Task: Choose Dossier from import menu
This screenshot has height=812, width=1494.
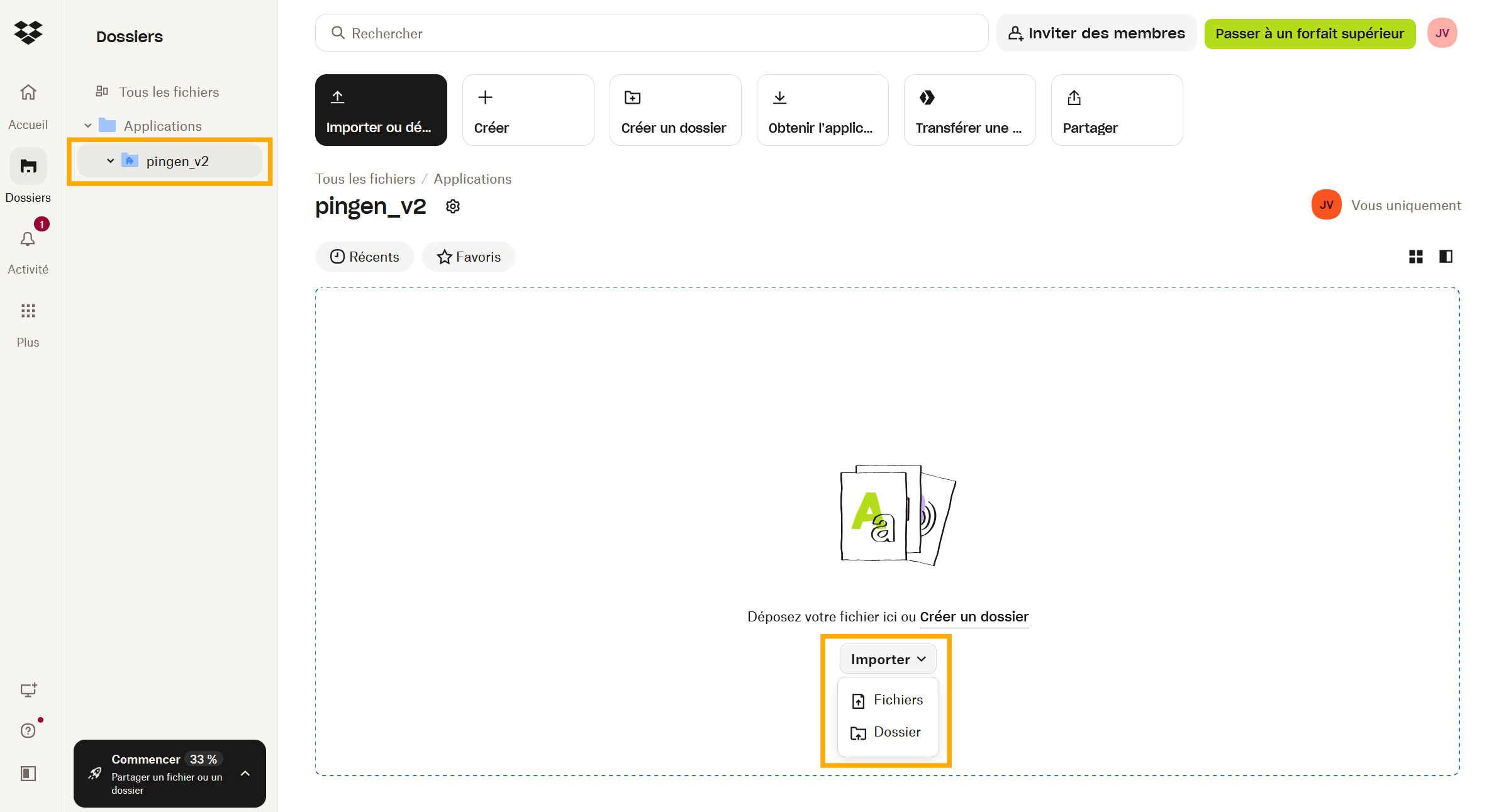Action: coord(886,732)
